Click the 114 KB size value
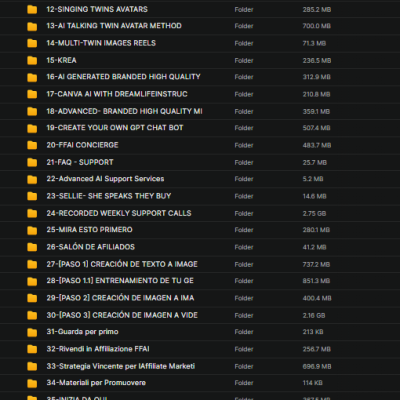The image size is (400, 400). tap(313, 383)
